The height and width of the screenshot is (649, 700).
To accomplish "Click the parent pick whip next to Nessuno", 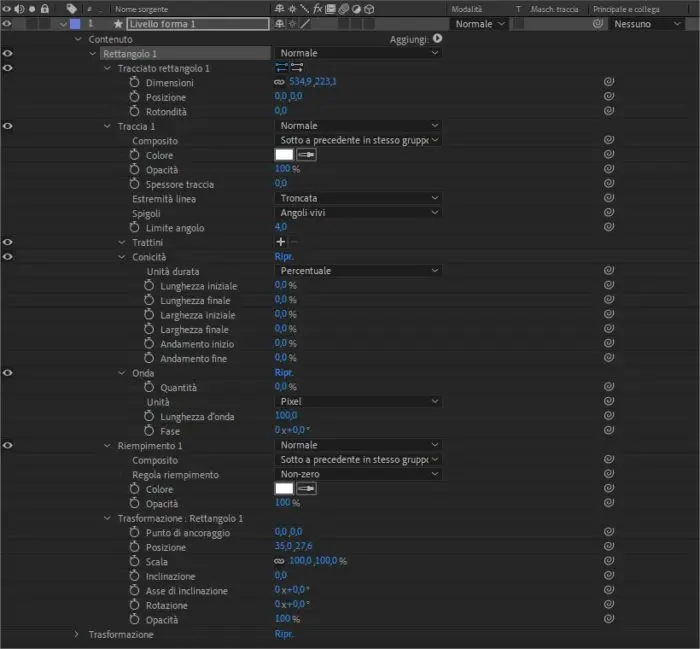I will 598,24.
